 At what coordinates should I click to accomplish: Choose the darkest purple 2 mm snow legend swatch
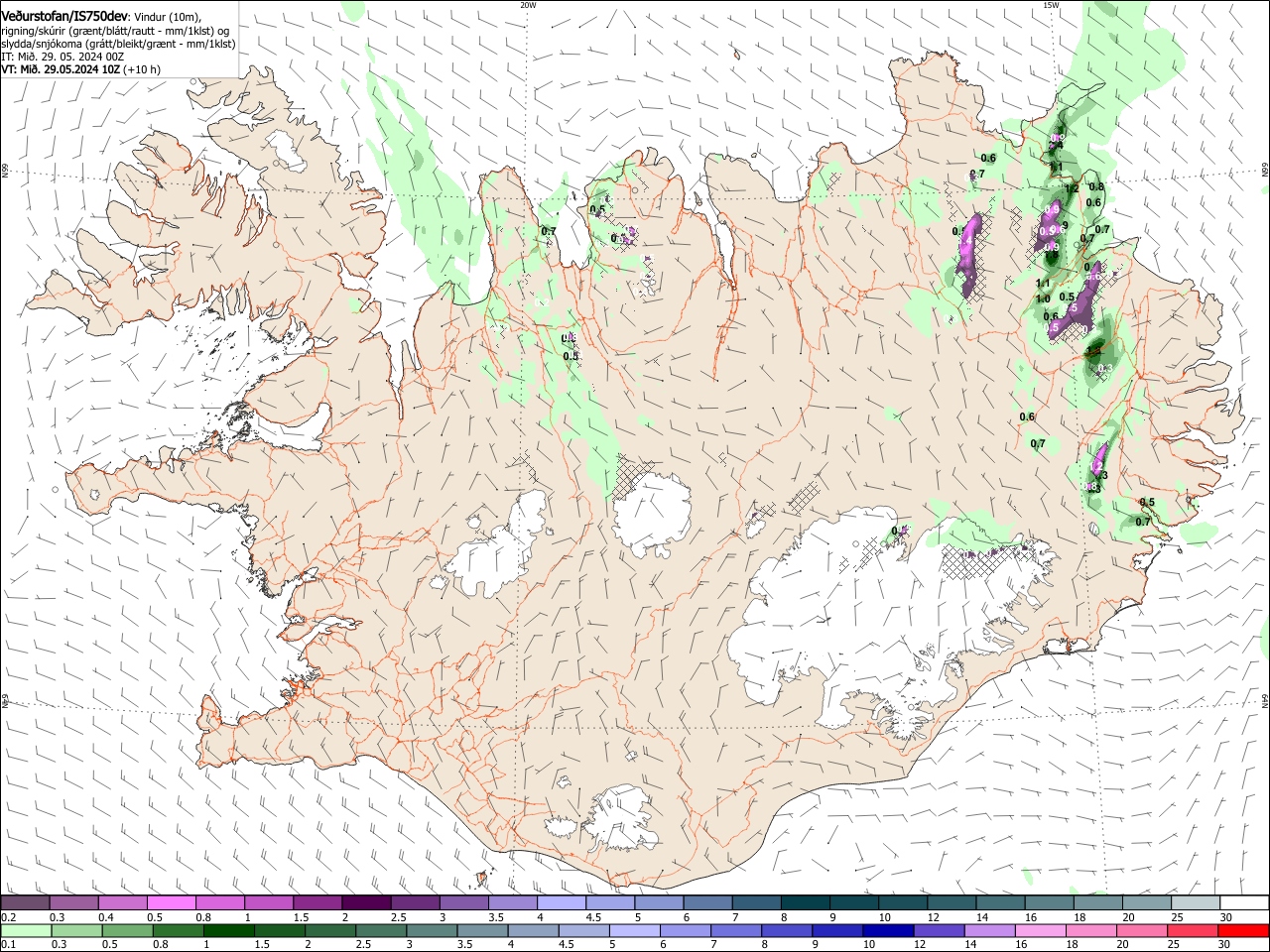366,902
